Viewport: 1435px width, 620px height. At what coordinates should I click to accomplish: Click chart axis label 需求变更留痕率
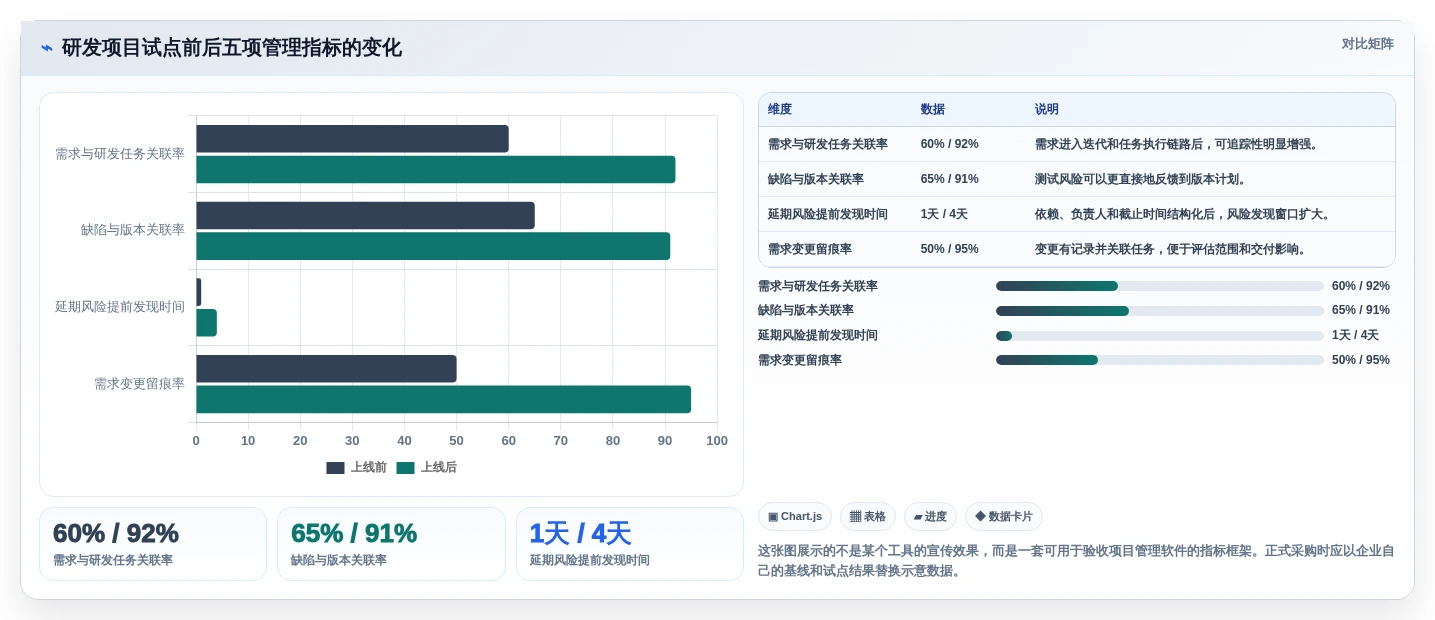(139, 383)
